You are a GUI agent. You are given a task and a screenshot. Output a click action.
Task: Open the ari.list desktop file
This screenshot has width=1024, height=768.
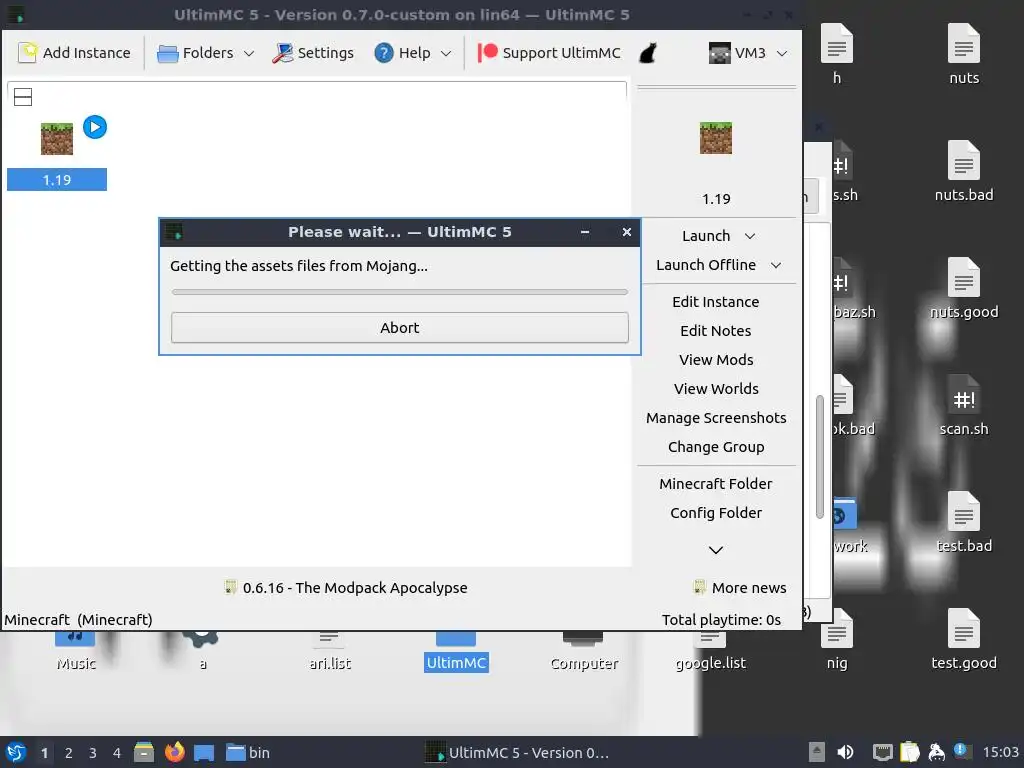pyautogui.click(x=330, y=653)
